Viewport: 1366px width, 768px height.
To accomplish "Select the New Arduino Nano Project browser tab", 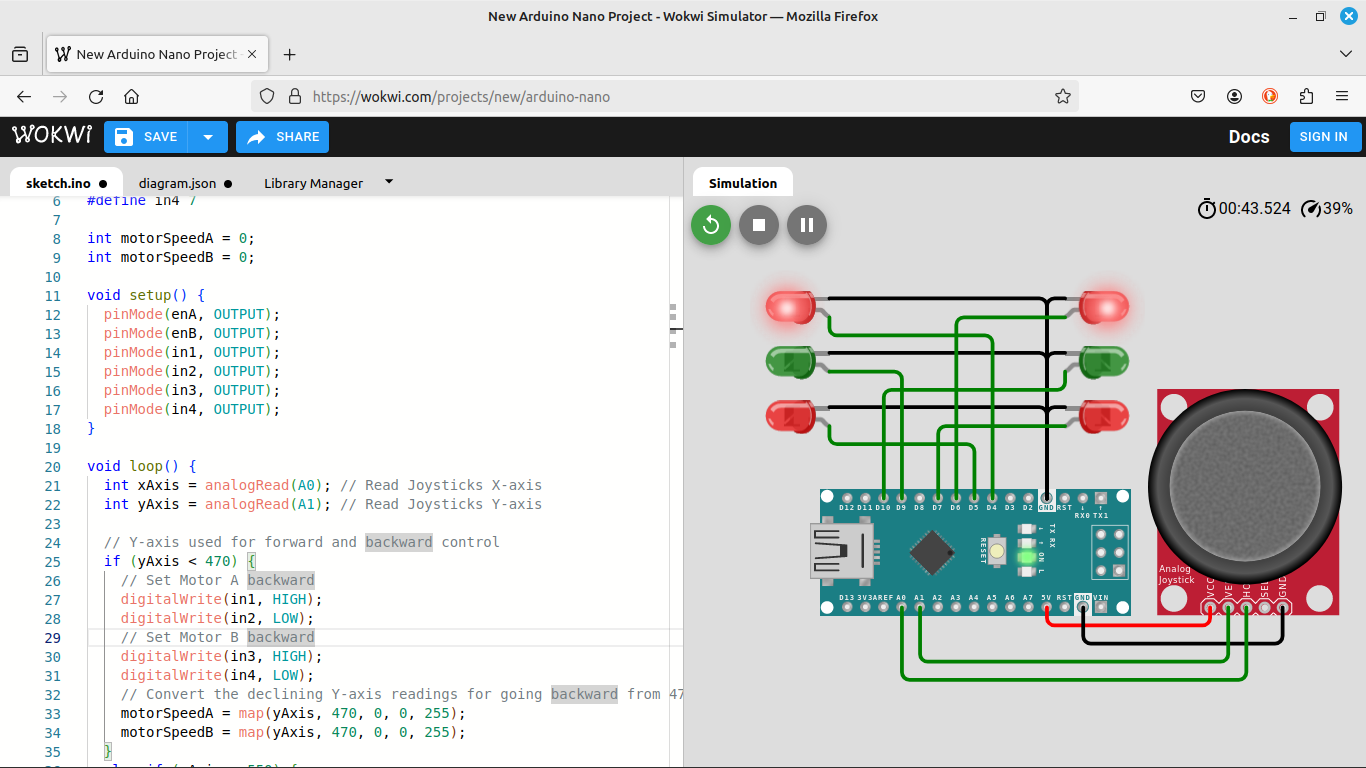I will click(157, 54).
